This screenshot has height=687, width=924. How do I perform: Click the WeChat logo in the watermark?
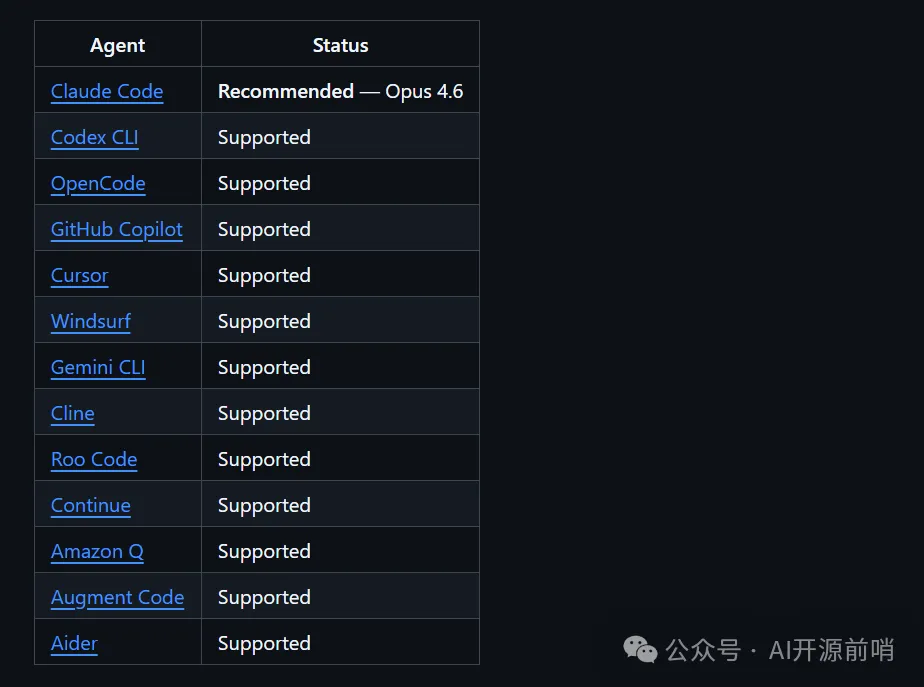tap(641, 650)
